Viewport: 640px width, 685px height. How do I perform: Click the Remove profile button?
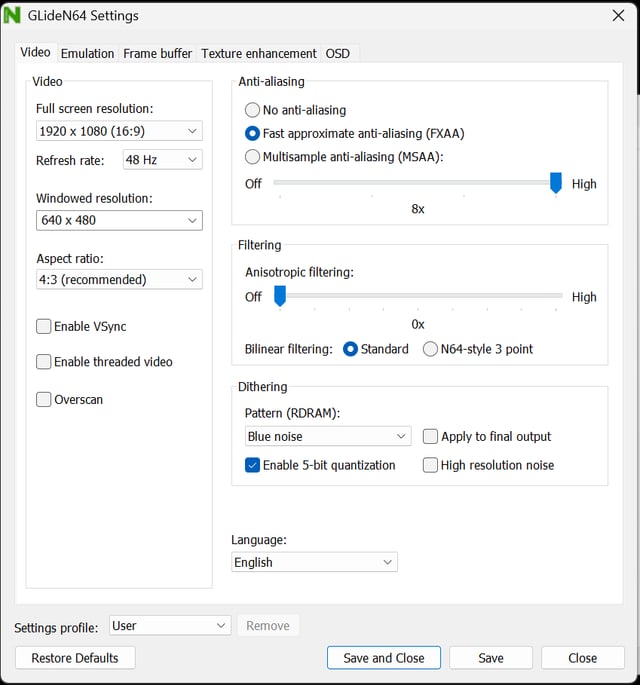[x=268, y=626]
